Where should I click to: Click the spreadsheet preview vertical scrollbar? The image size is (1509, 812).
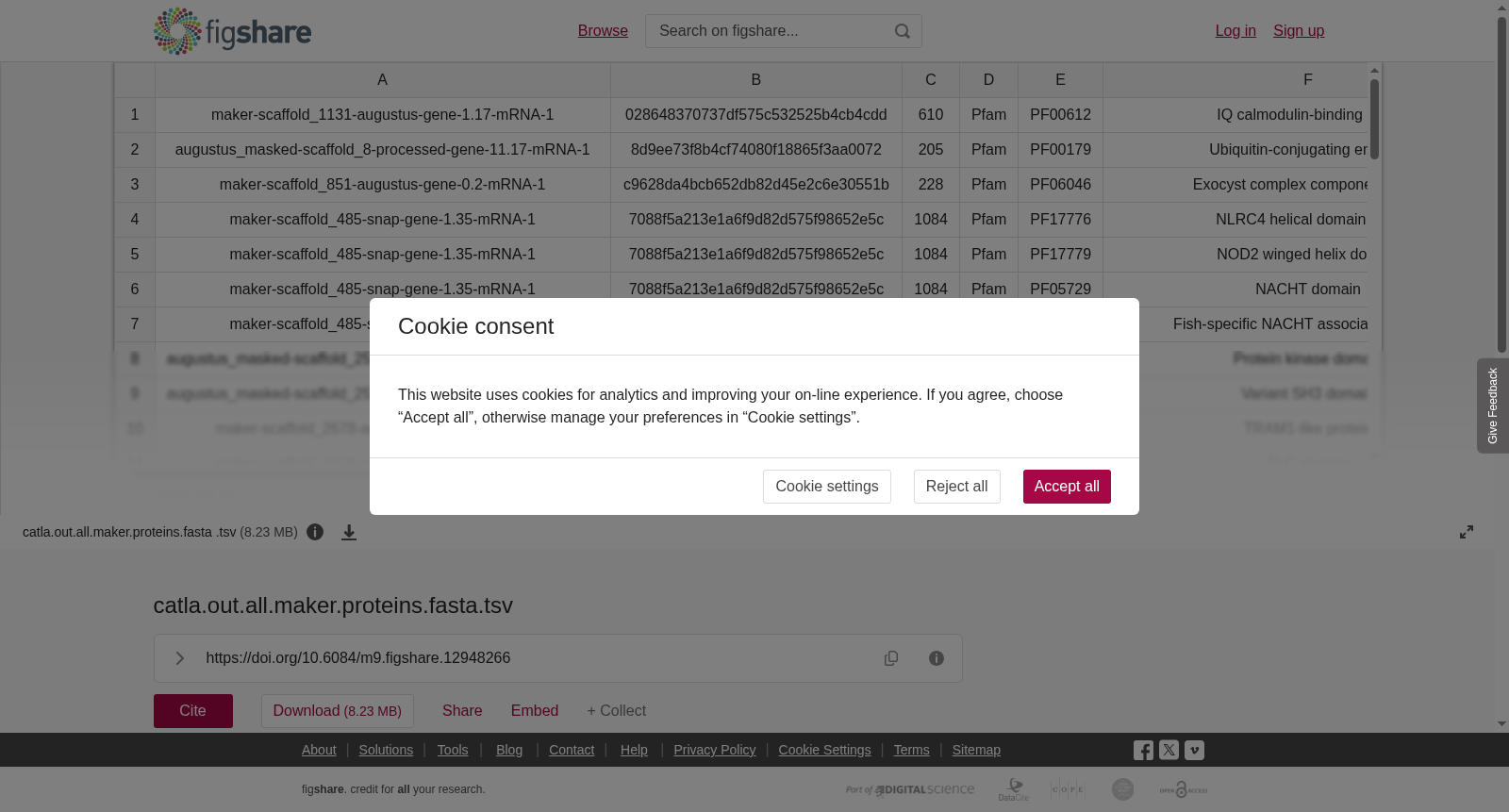pyautogui.click(x=1375, y=119)
